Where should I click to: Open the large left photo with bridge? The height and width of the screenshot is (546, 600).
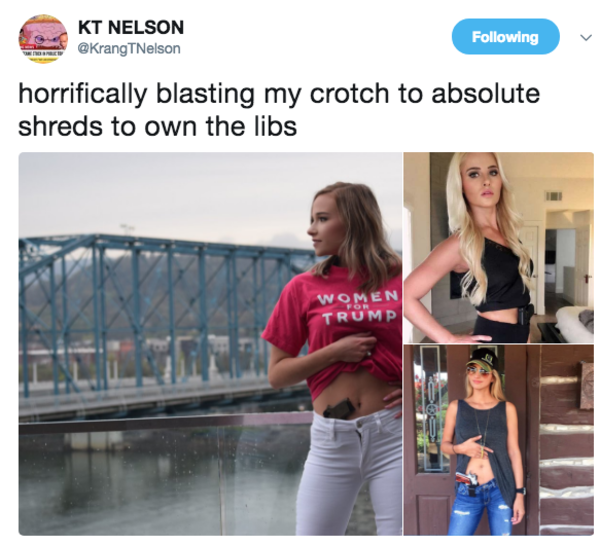(x=210, y=344)
